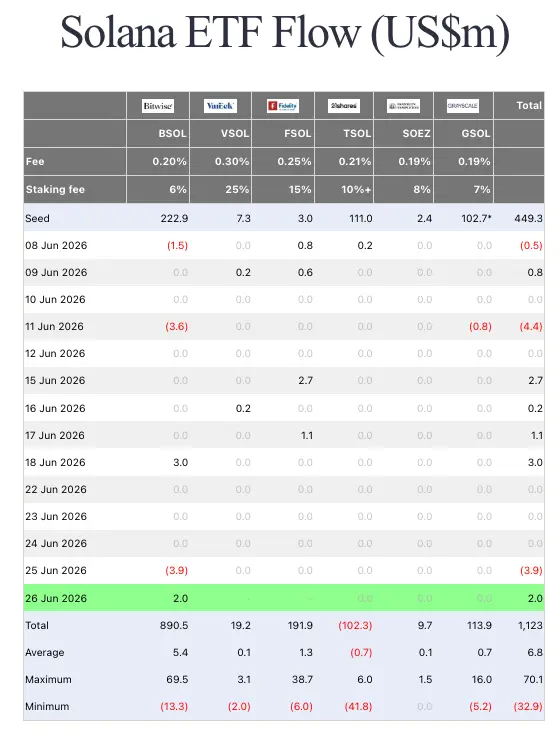Viewport: 559px width, 734px height.
Task: Click the highlighted '26 Jun 2026' date label
Action: pyautogui.click(x=56, y=598)
